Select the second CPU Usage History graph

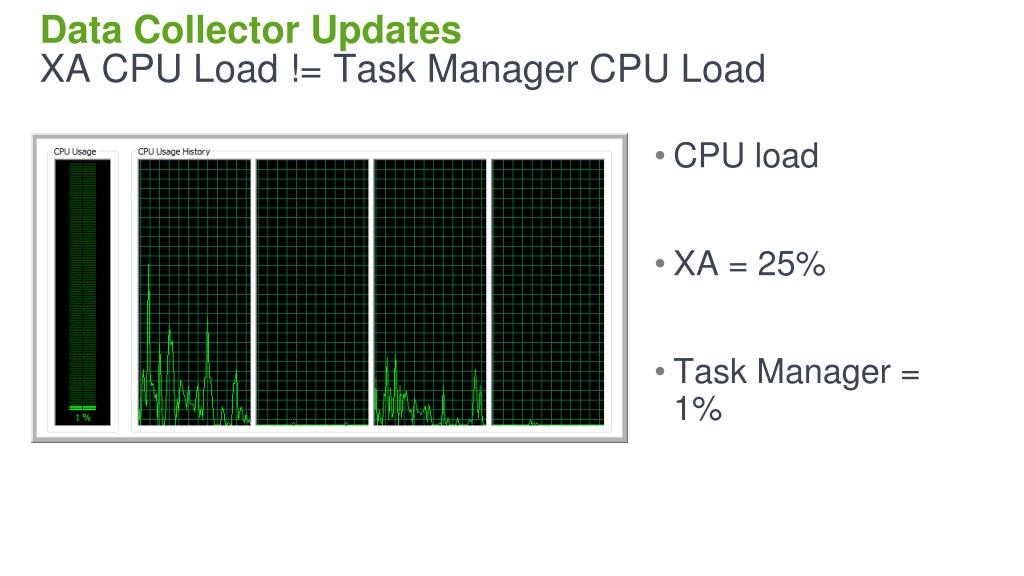click(x=312, y=292)
